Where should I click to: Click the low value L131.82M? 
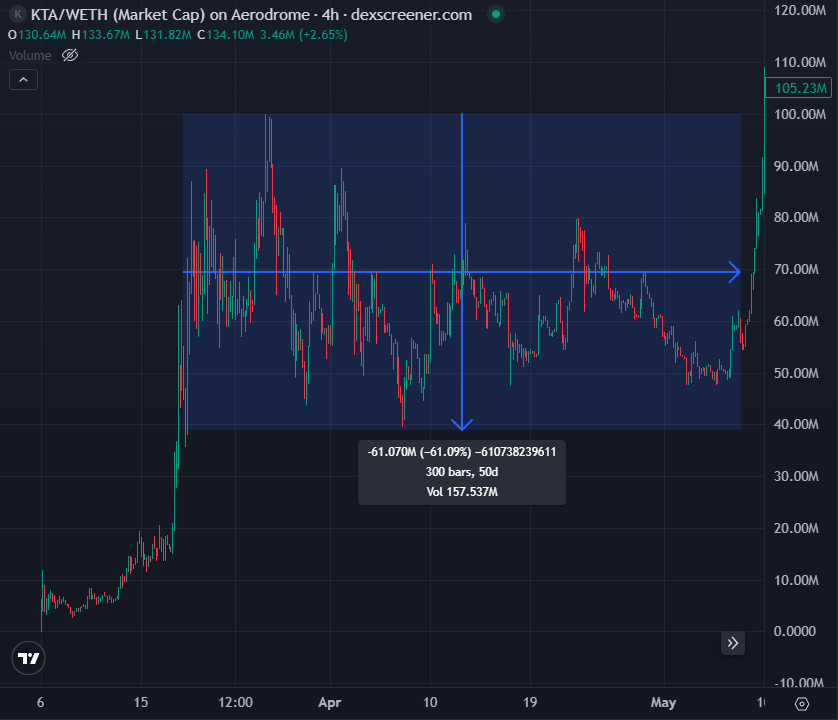(x=163, y=35)
